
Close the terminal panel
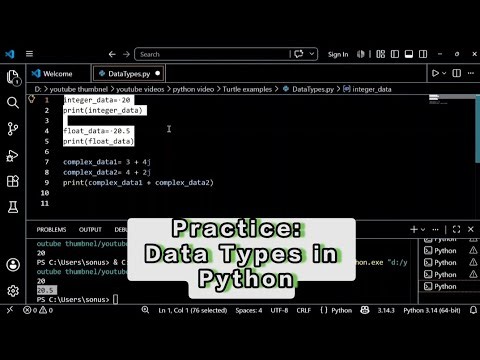tap(471, 229)
